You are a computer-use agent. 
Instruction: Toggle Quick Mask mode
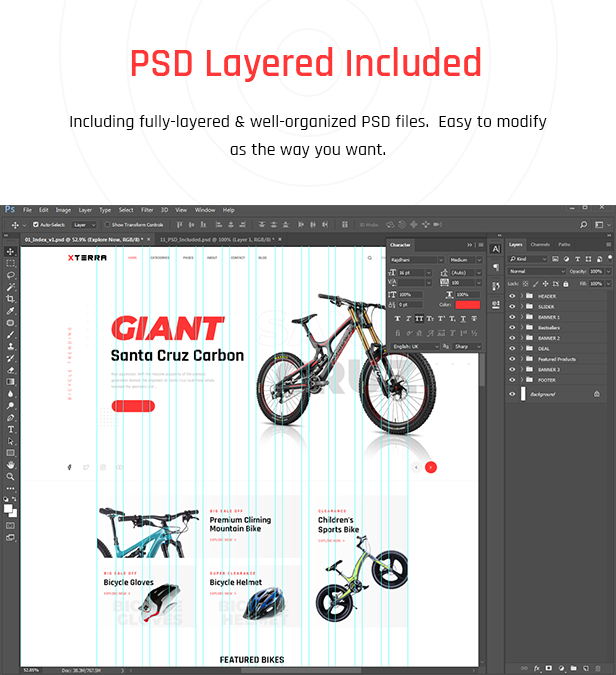(x=10, y=526)
